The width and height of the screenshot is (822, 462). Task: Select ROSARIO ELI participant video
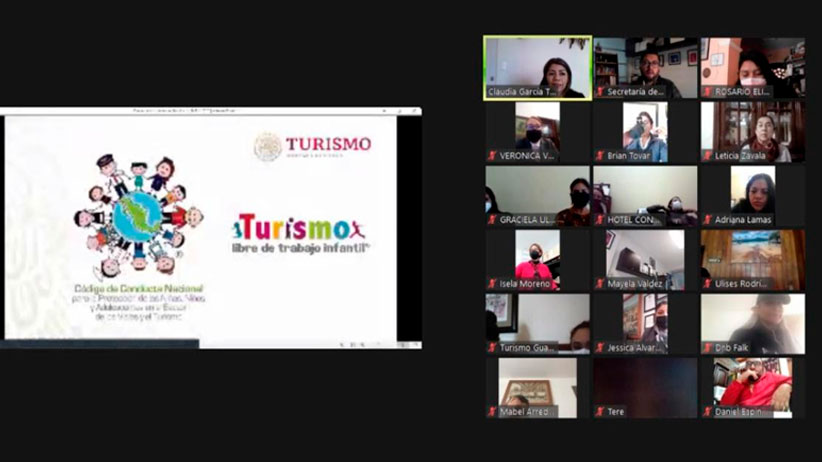coord(752,65)
